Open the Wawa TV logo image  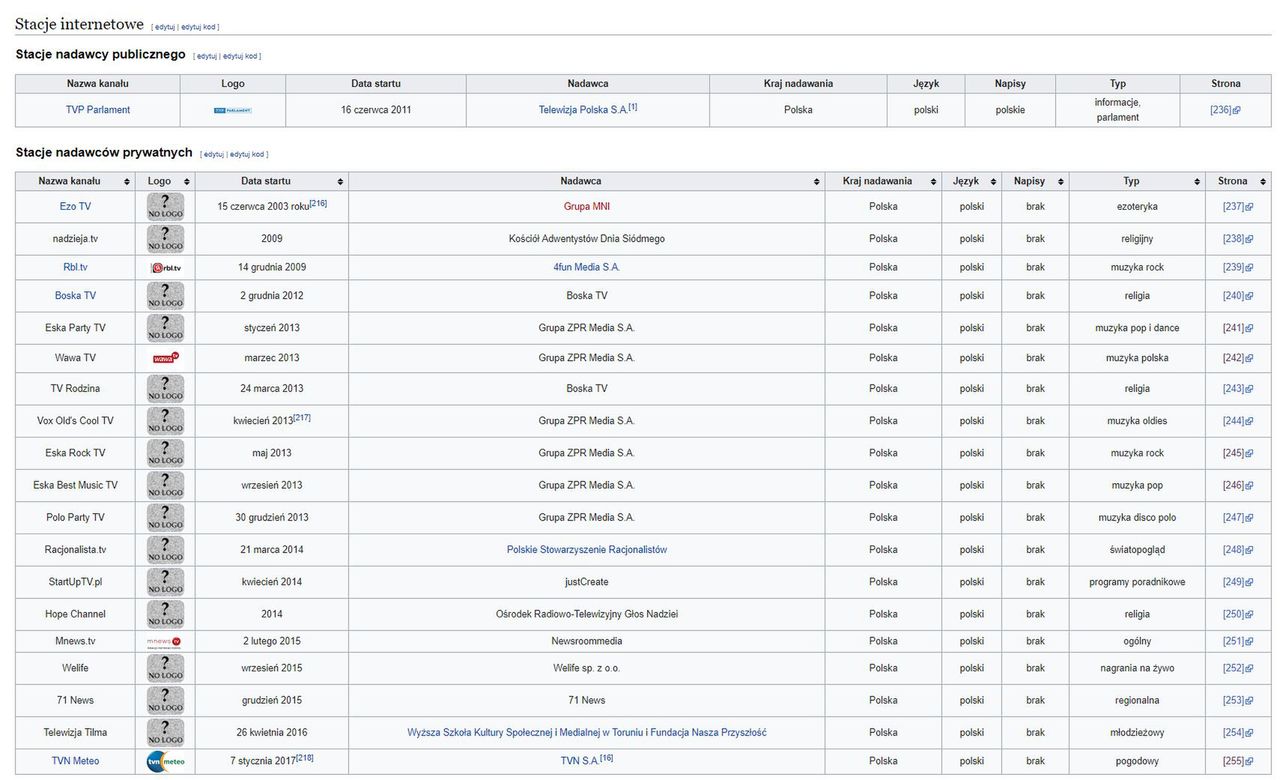click(165, 358)
